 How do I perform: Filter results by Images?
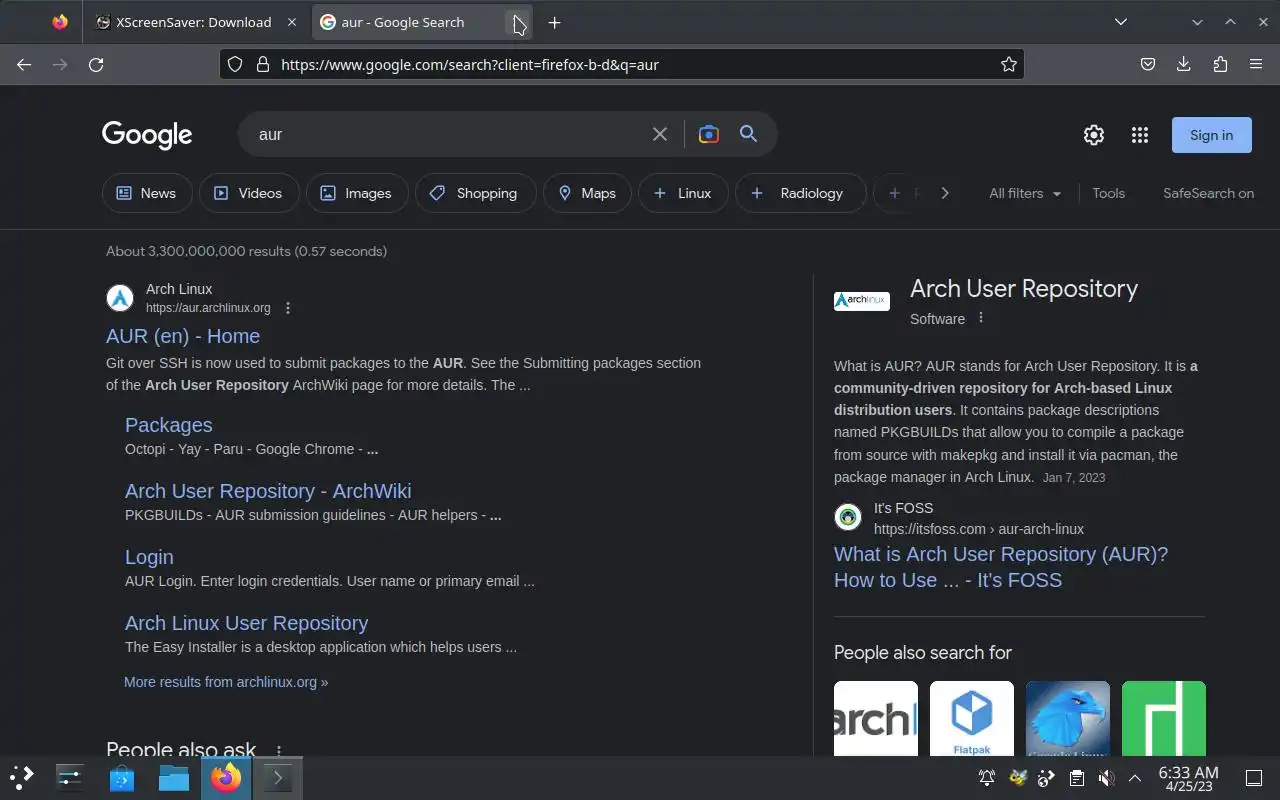coord(357,193)
